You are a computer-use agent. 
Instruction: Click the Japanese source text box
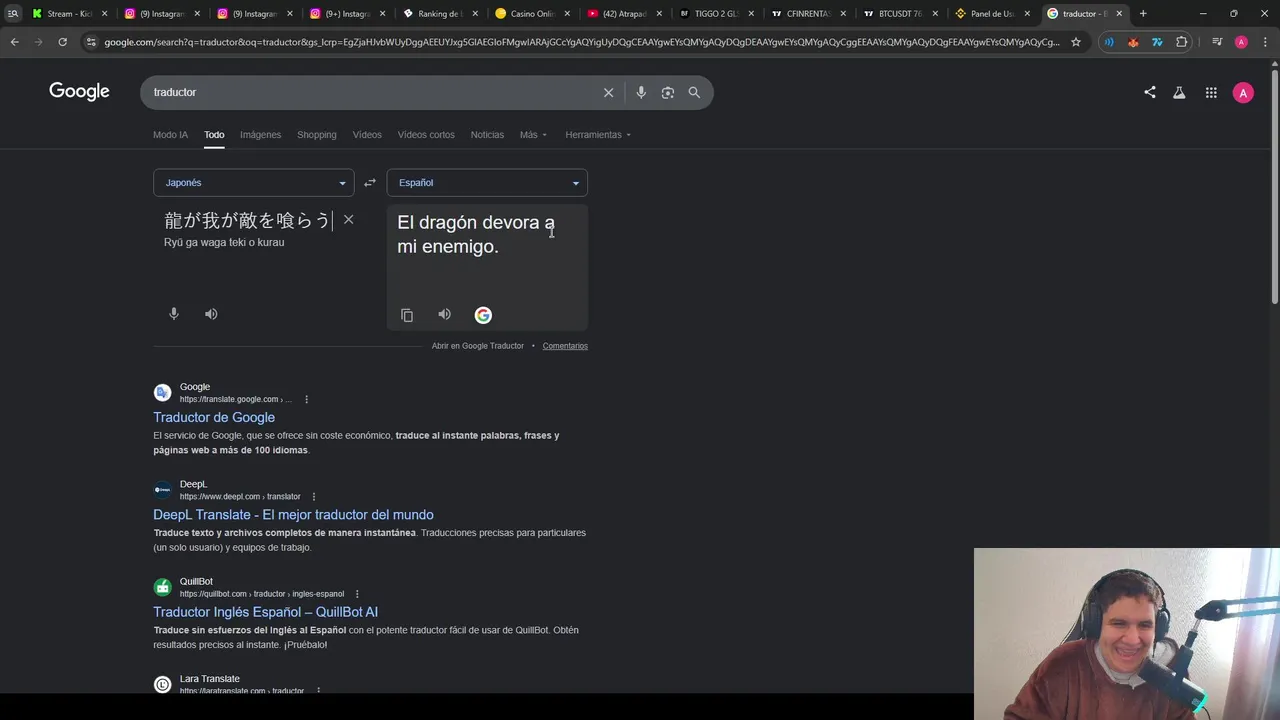click(x=248, y=221)
